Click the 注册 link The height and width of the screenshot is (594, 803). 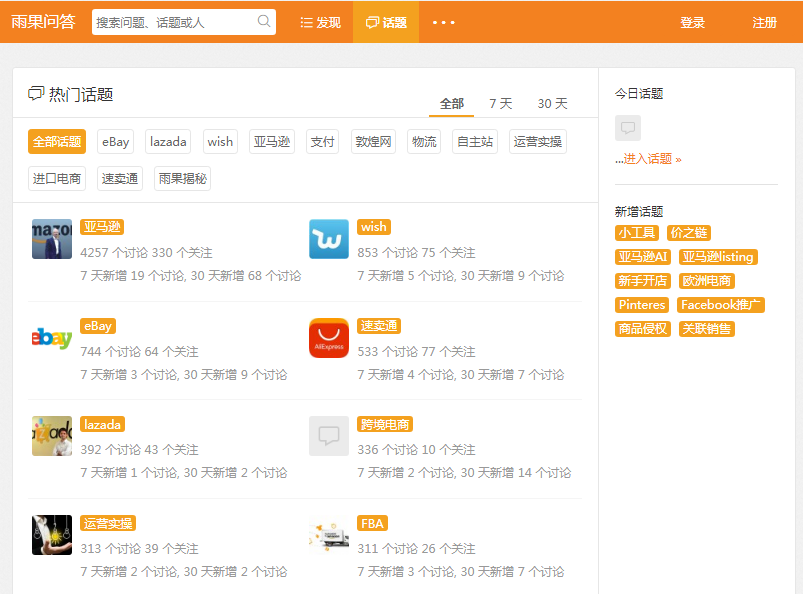pos(765,23)
